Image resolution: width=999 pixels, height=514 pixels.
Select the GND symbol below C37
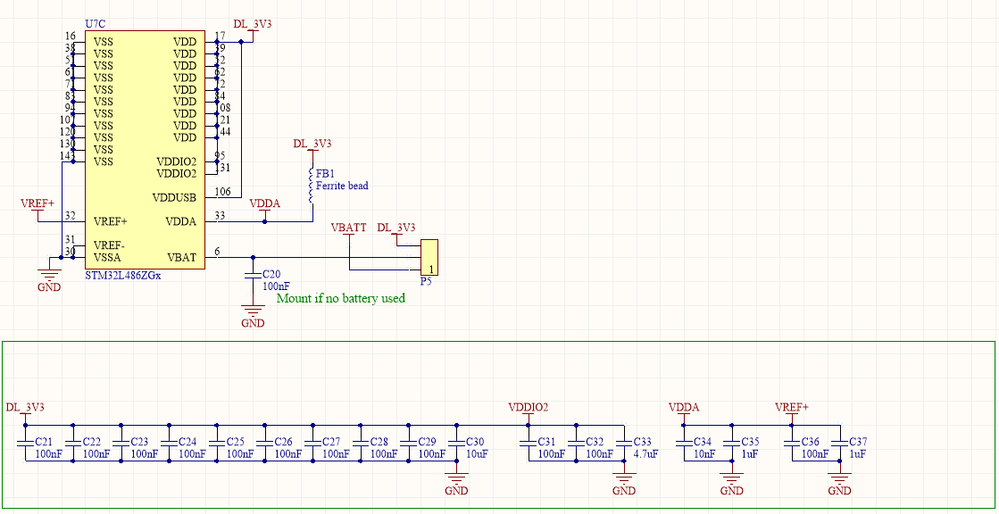[x=840, y=482]
